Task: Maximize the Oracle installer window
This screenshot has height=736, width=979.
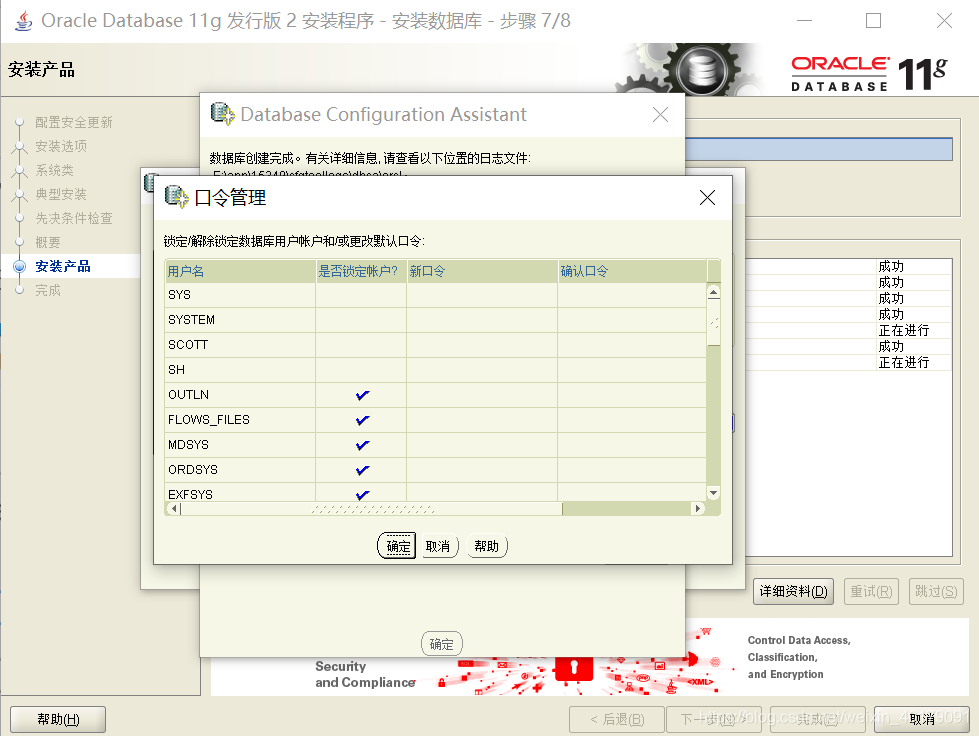Action: (873, 21)
